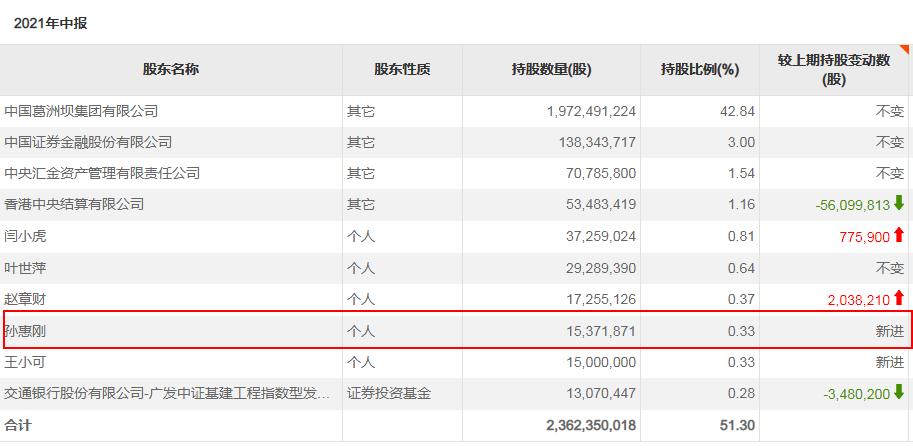This screenshot has width=913, height=448.
Task: Select shareholder 王小可
Action: (x=24, y=362)
